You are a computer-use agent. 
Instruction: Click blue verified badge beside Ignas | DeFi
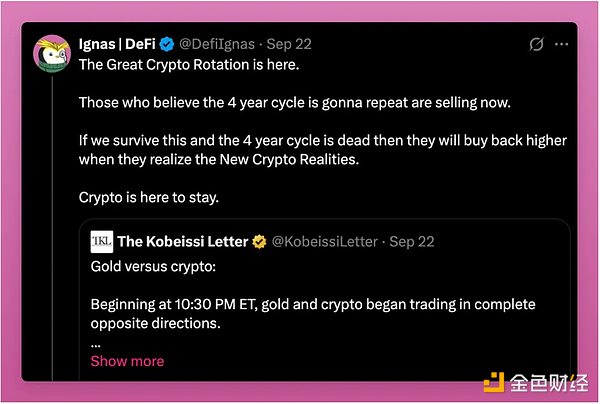pos(168,44)
